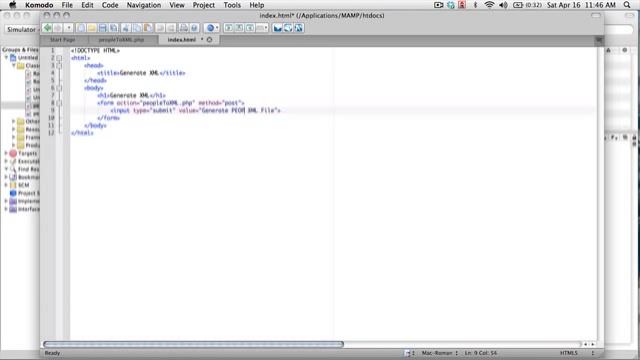The width and height of the screenshot is (640, 360).
Task: Click the Forward arrow icon in Komodo toolbar
Action: click(58, 28)
